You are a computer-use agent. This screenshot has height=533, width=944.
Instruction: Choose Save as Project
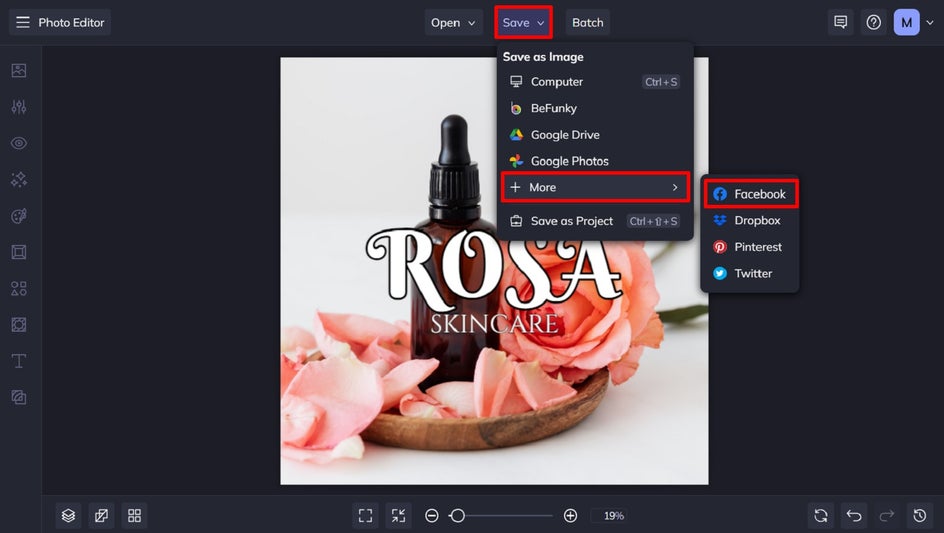coord(595,221)
